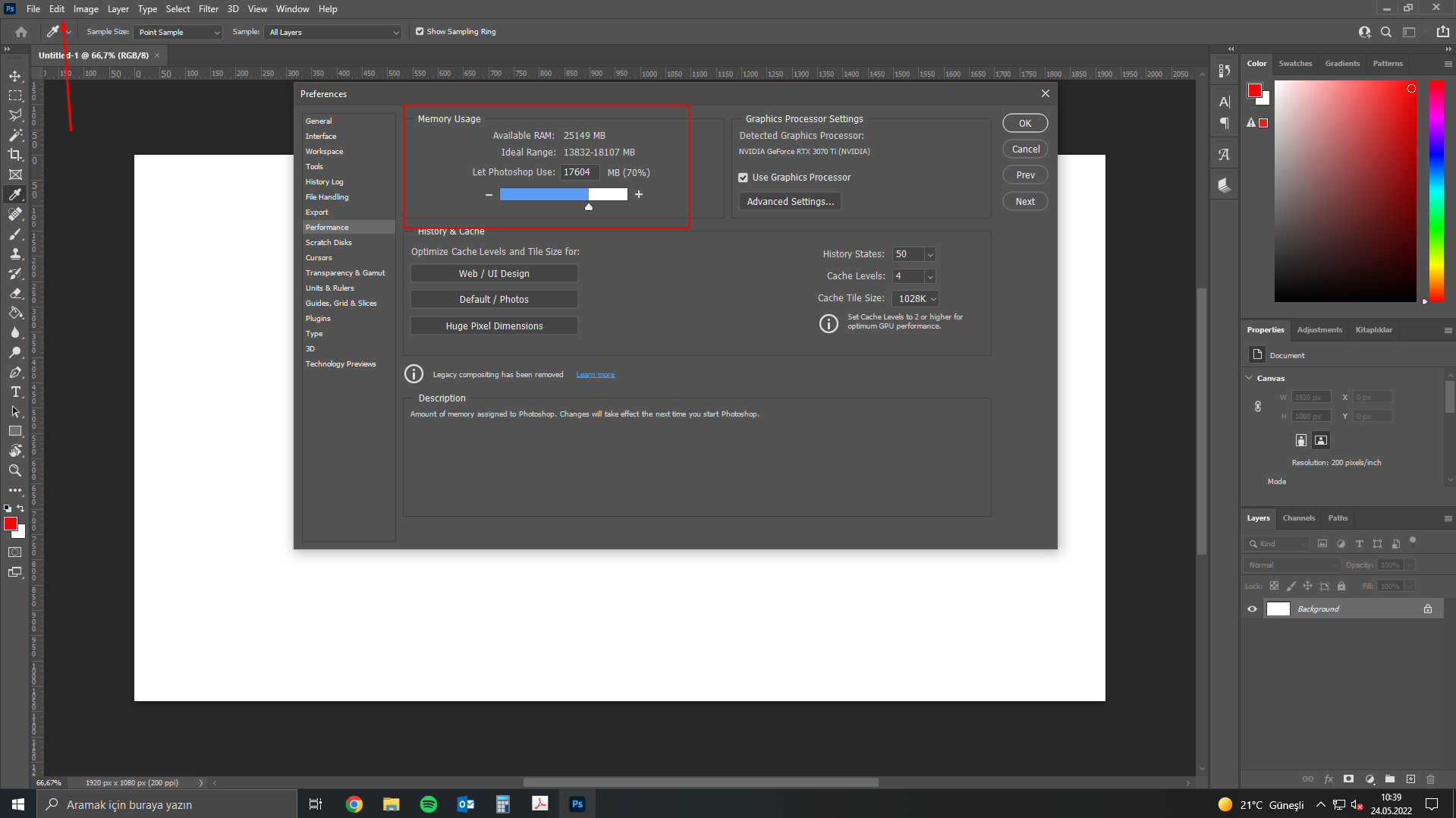Open the Cache Tile Size dropdown
This screenshot has height=818, width=1456.
[x=917, y=299]
